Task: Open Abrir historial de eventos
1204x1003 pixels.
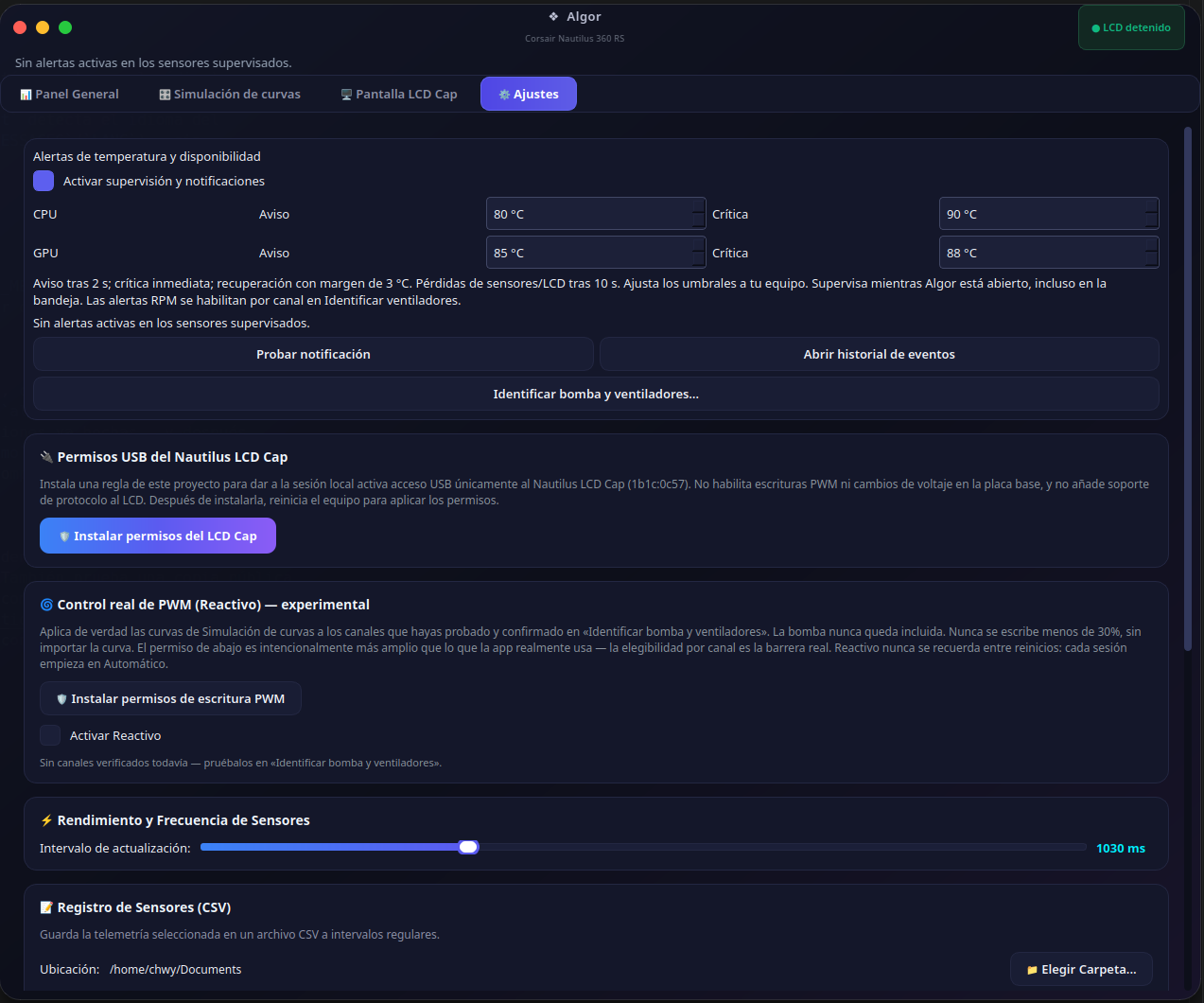Action: 880,354
